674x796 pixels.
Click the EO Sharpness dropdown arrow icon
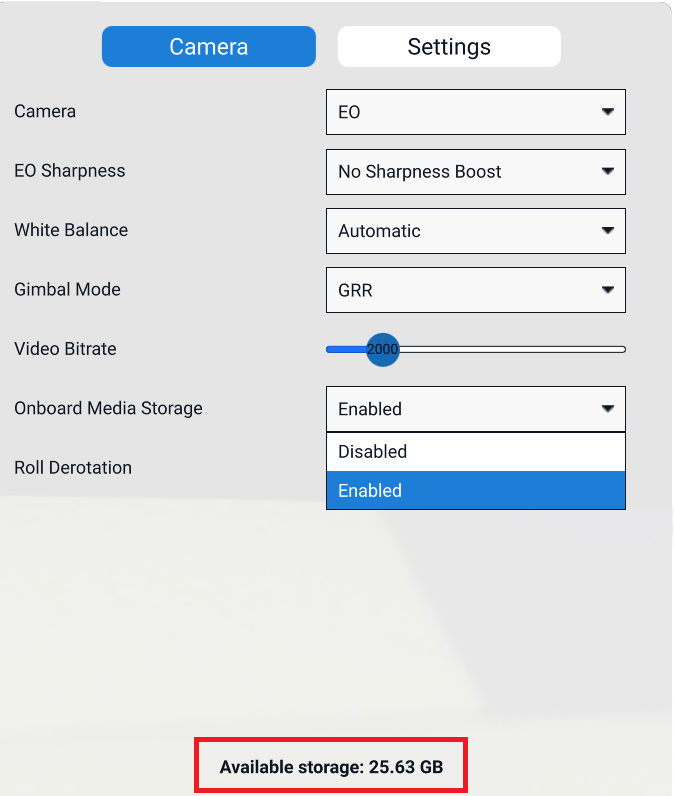coord(607,171)
